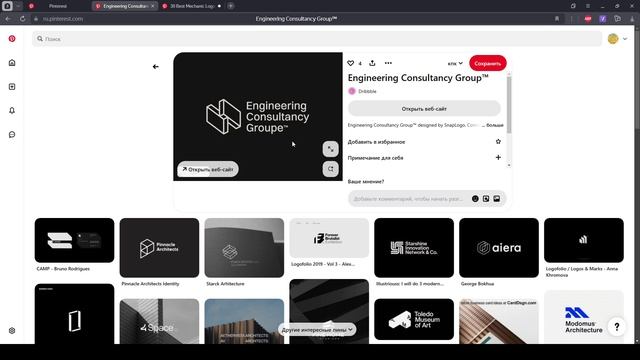Expand pin image to fullscreen

click(x=331, y=149)
